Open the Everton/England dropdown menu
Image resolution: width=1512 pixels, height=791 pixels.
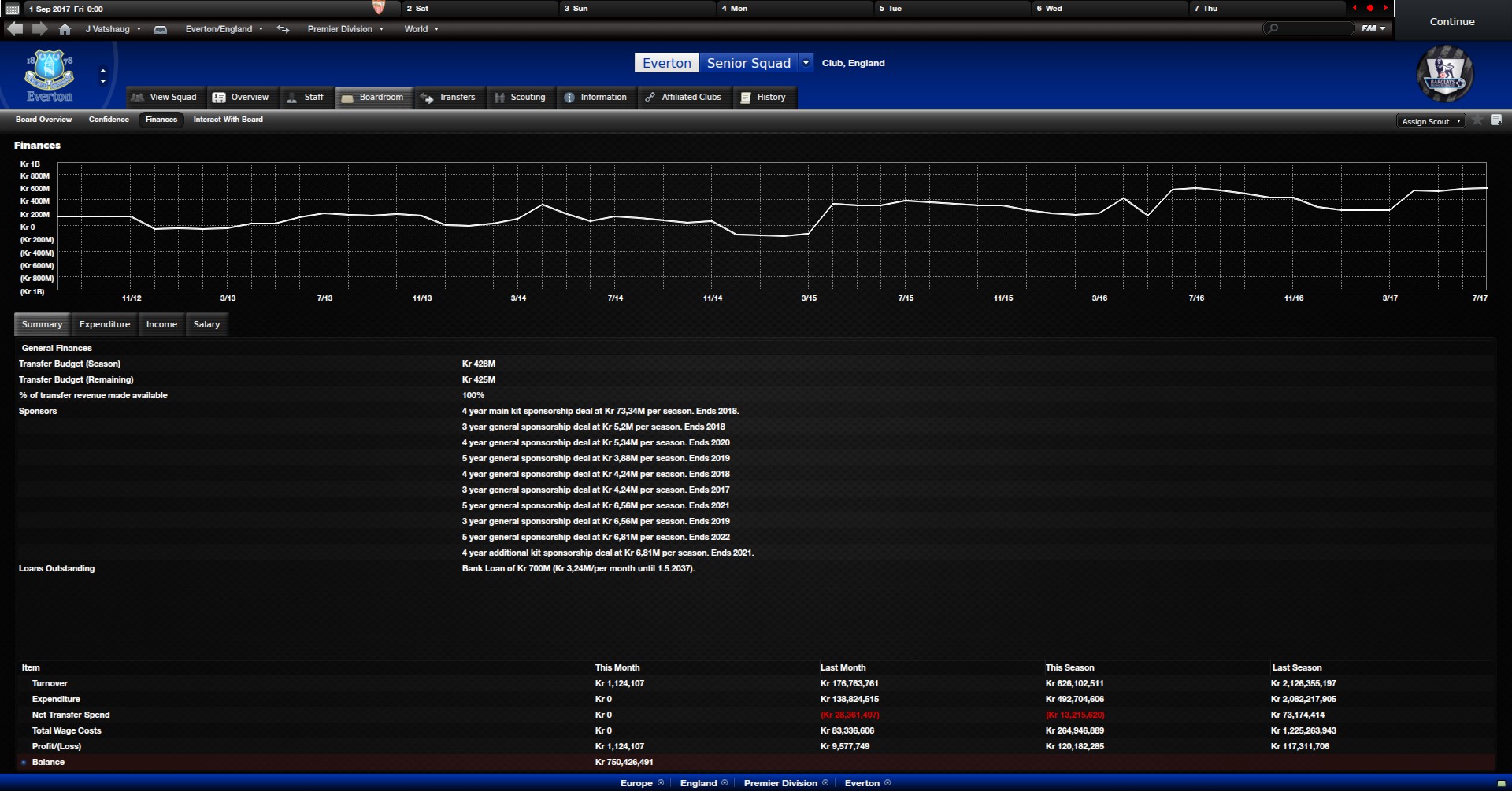click(224, 29)
